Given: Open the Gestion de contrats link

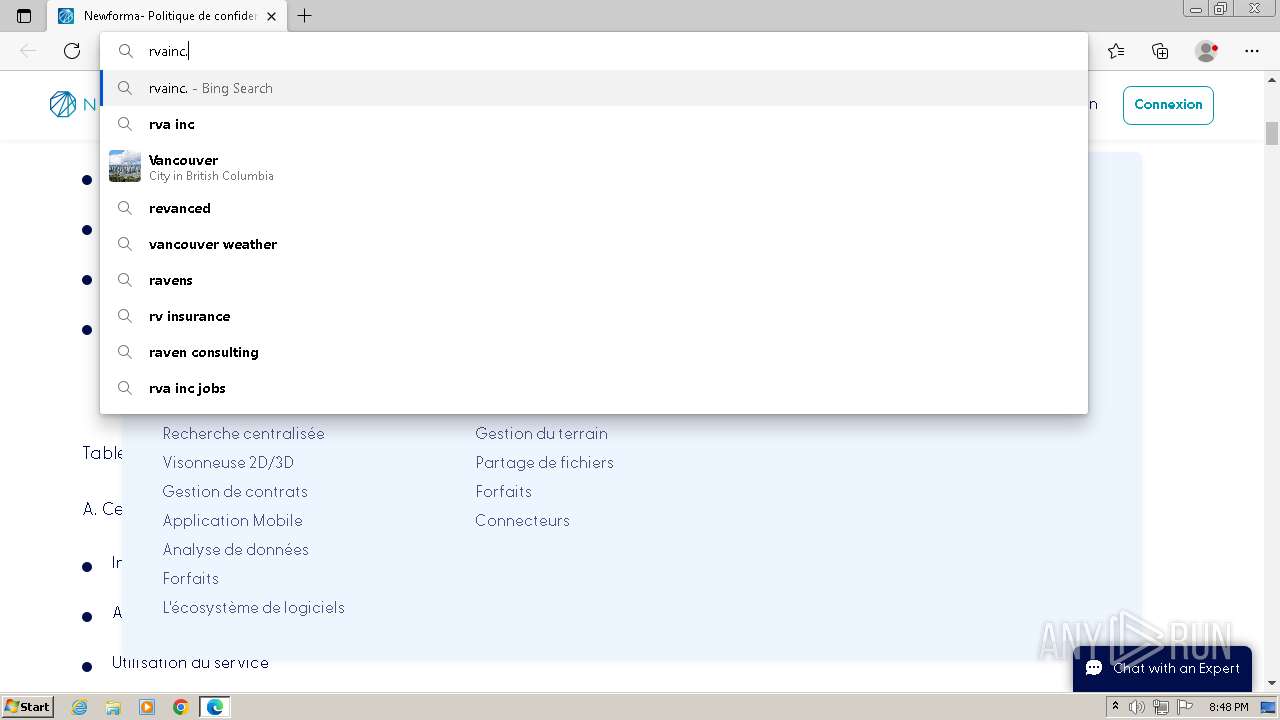Looking at the screenshot, I should [235, 491].
